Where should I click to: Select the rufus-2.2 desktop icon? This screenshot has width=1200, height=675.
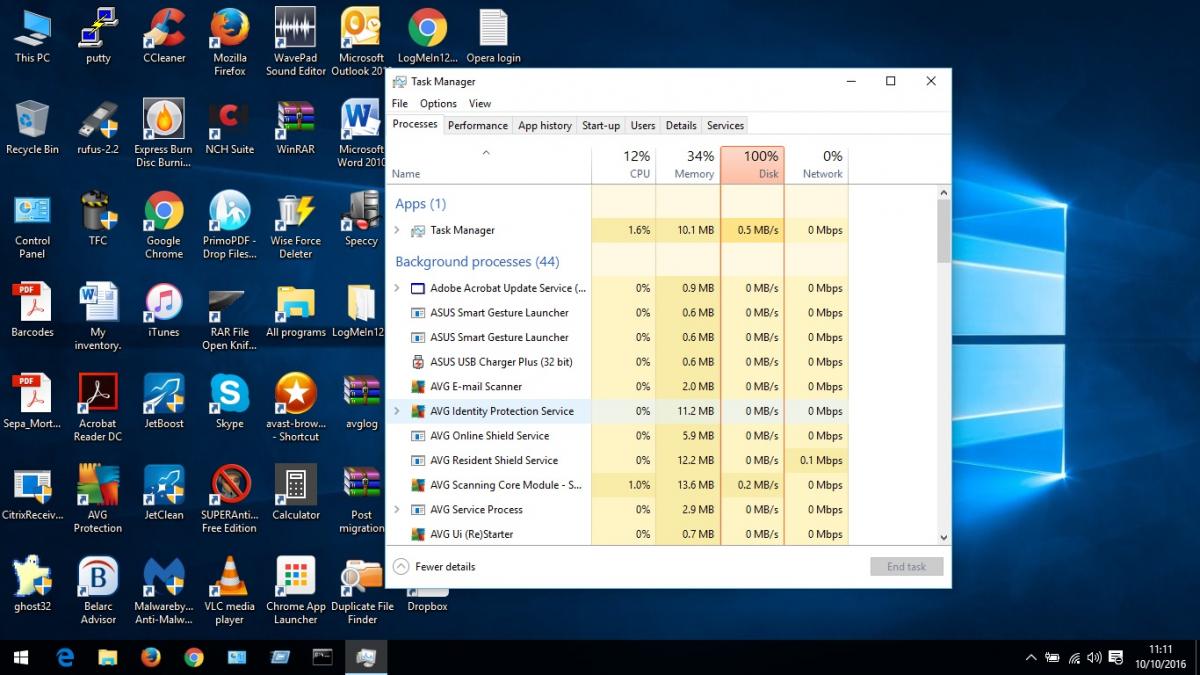click(x=98, y=128)
